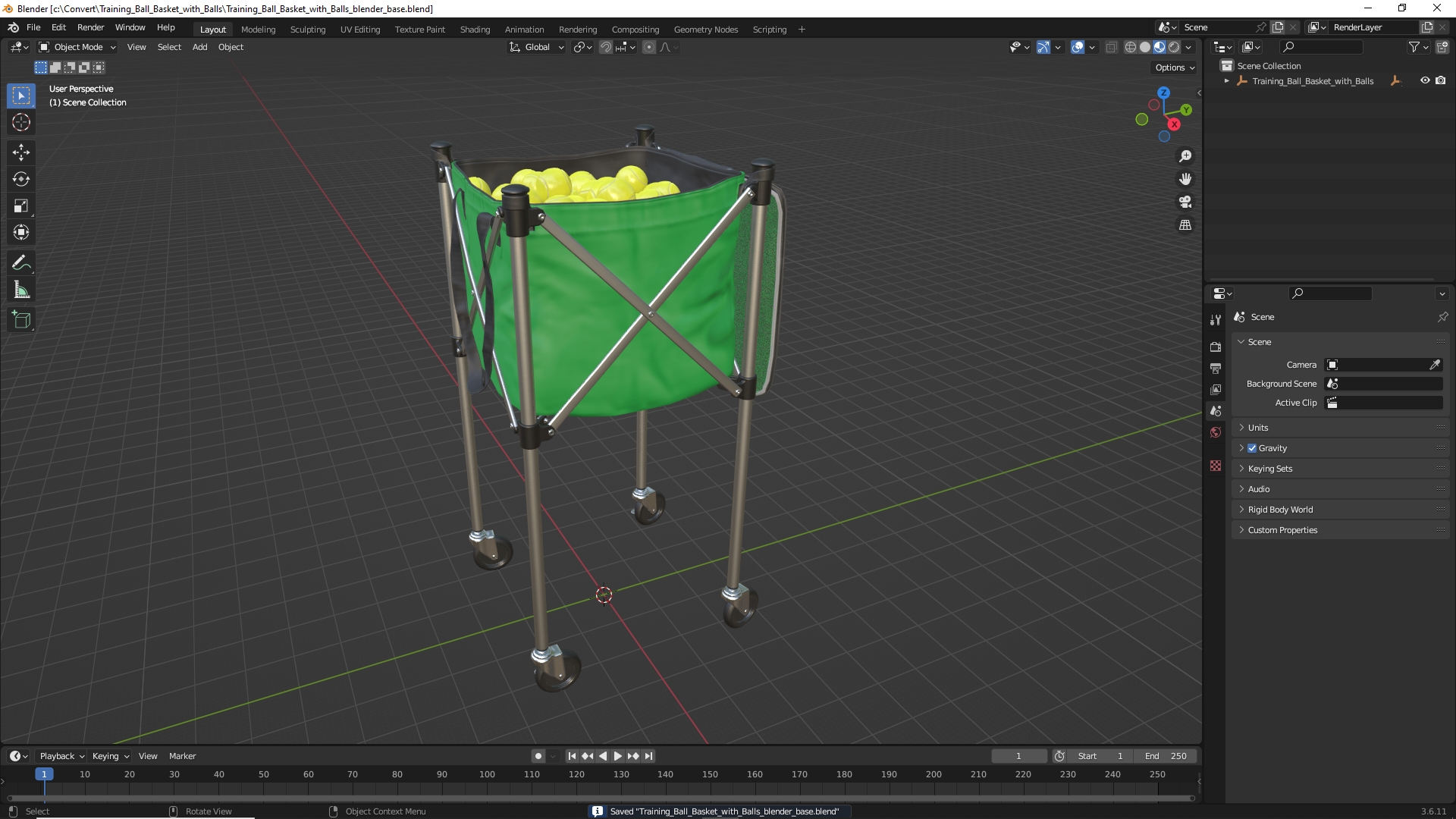Image resolution: width=1456 pixels, height=819 pixels.
Task: Hide Training_Ball_Basket_with_Balls with the eye icon
Action: pos(1425,80)
